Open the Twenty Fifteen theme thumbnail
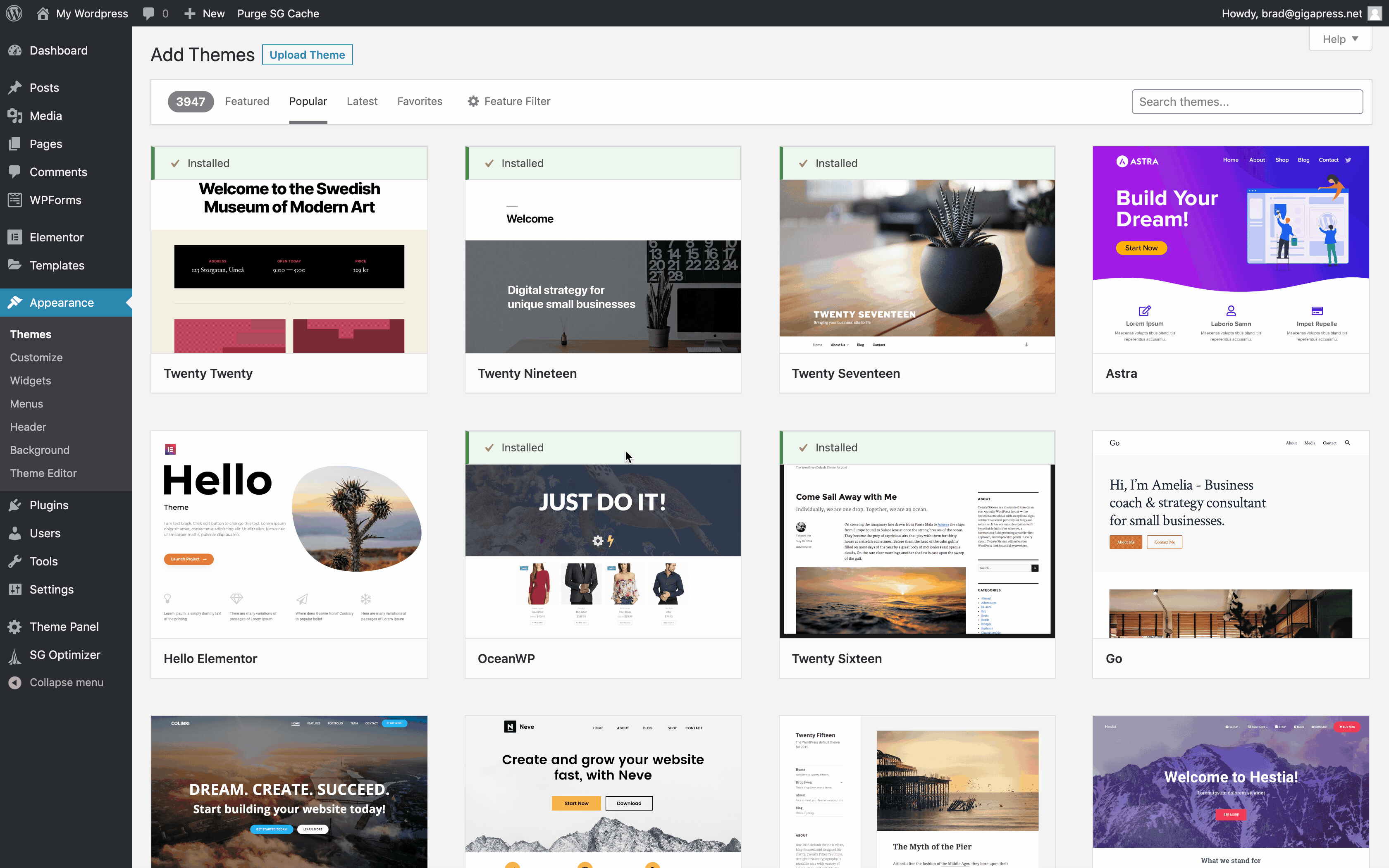Image resolution: width=1389 pixels, height=868 pixels. pos(916,792)
